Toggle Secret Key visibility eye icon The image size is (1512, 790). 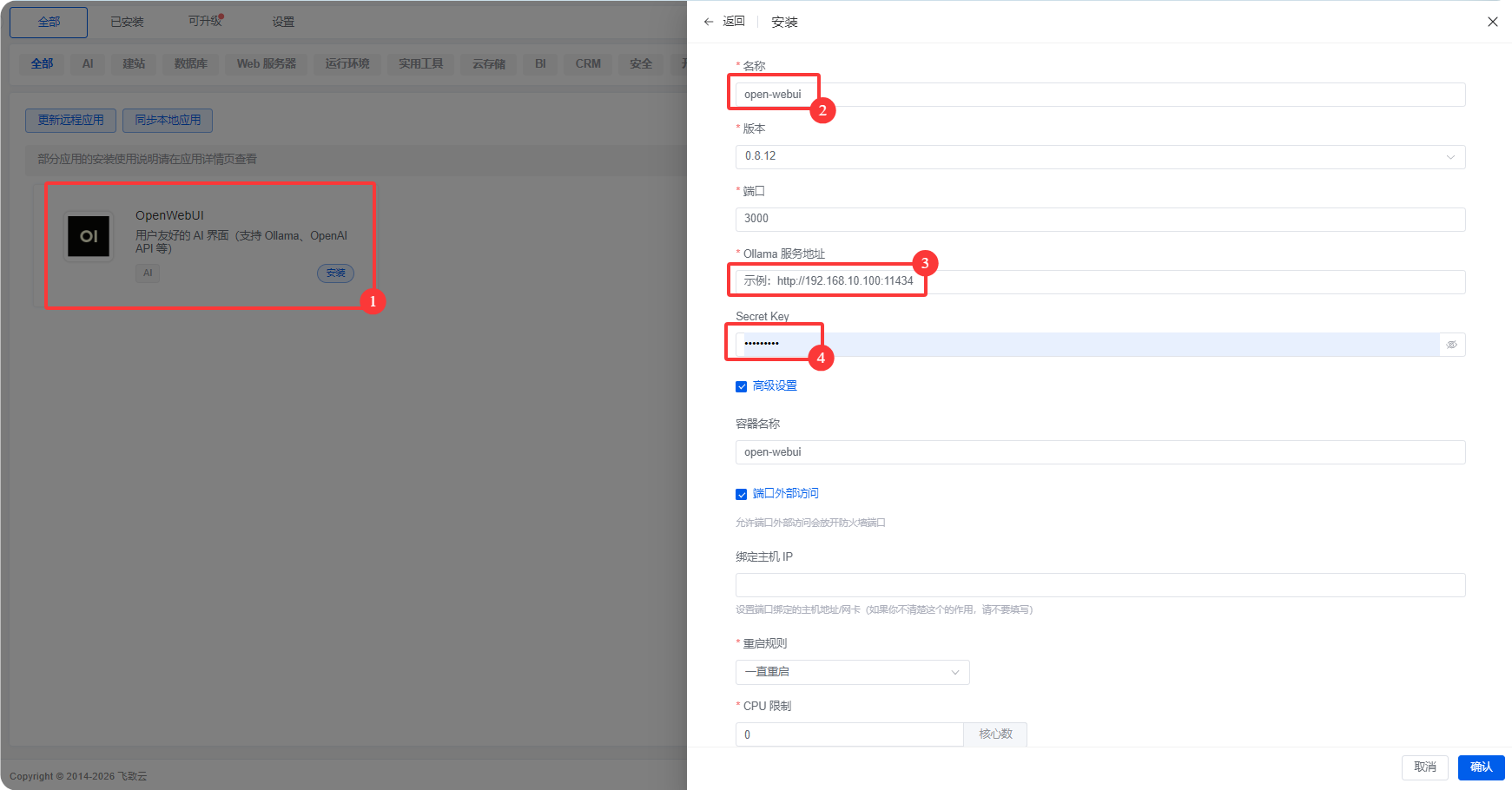[1451, 345]
